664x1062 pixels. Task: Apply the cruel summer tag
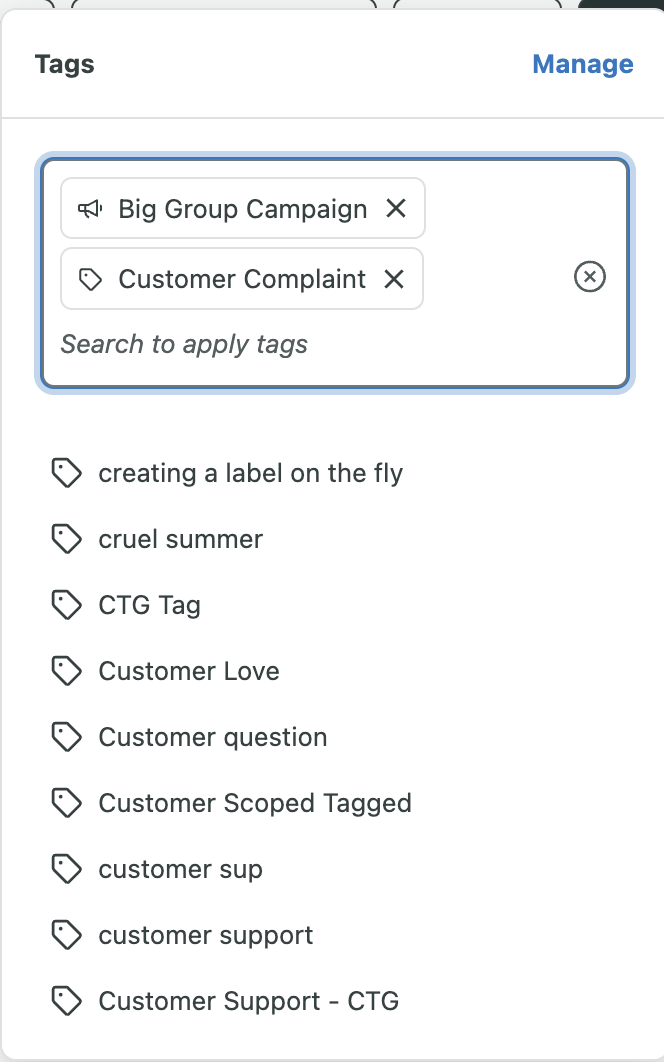pyautogui.click(x=332, y=539)
